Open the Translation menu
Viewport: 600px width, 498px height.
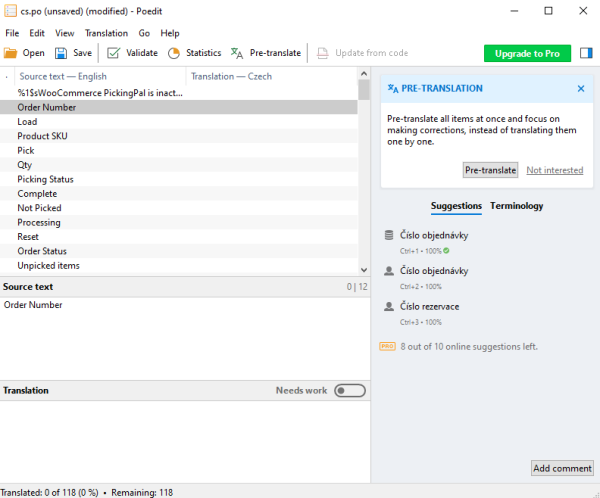tap(106, 33)
